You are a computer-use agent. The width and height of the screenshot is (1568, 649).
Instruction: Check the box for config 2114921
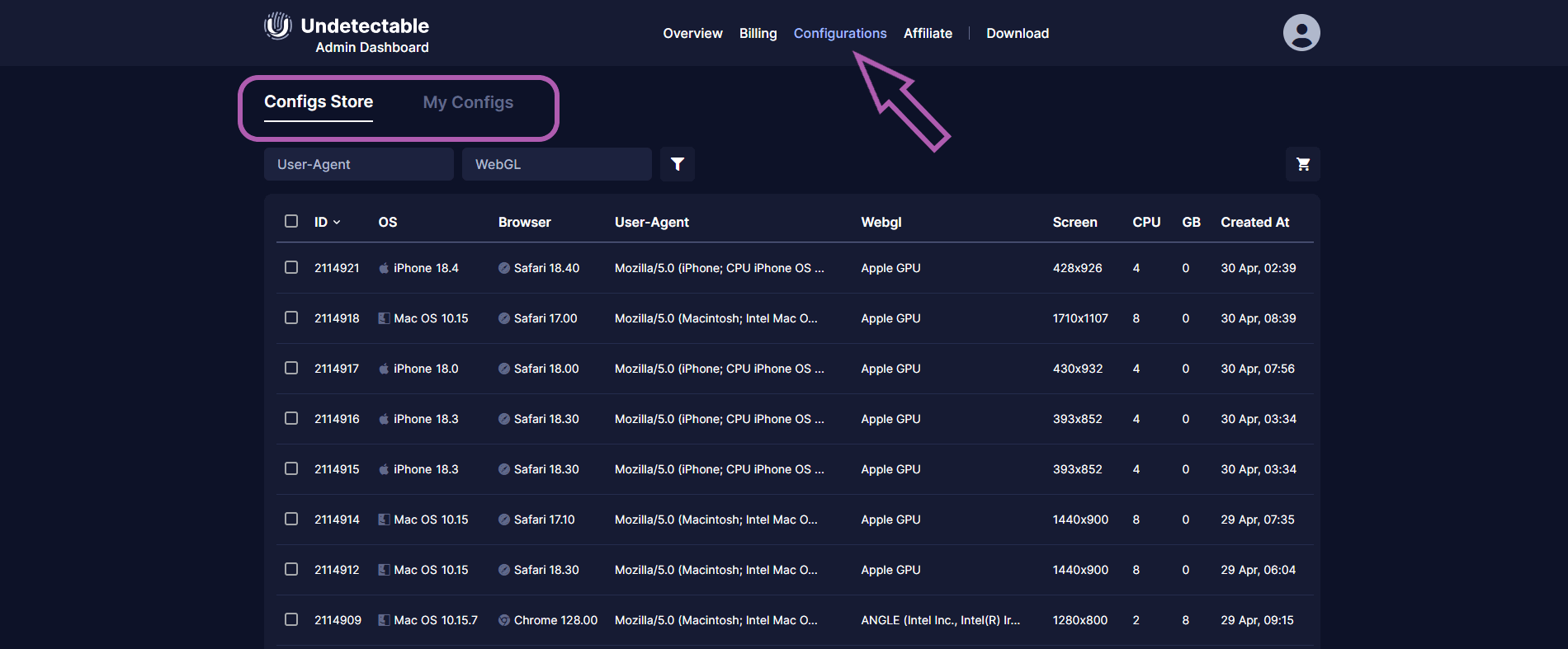(291, 267)
